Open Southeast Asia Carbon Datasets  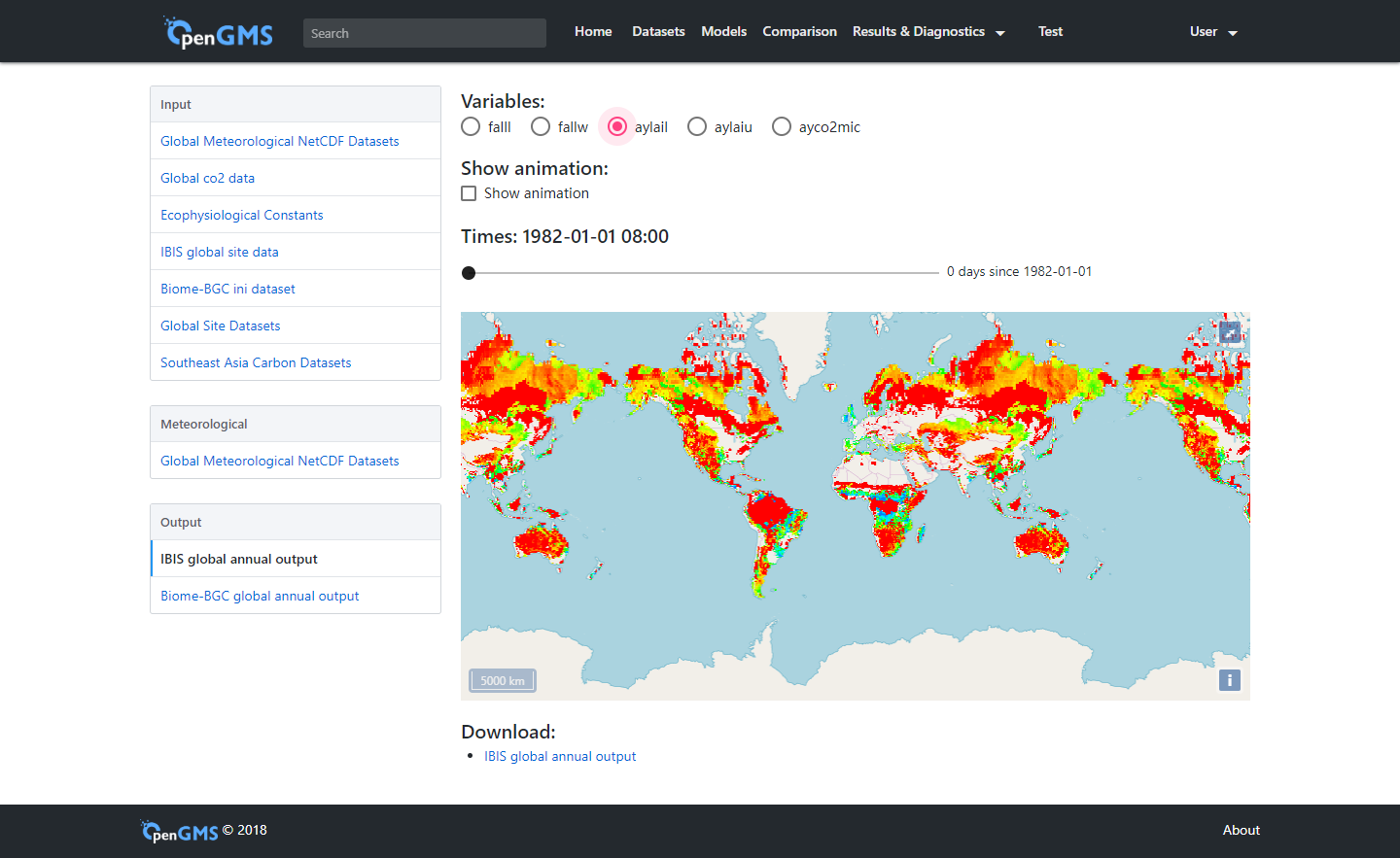[256, 362]
